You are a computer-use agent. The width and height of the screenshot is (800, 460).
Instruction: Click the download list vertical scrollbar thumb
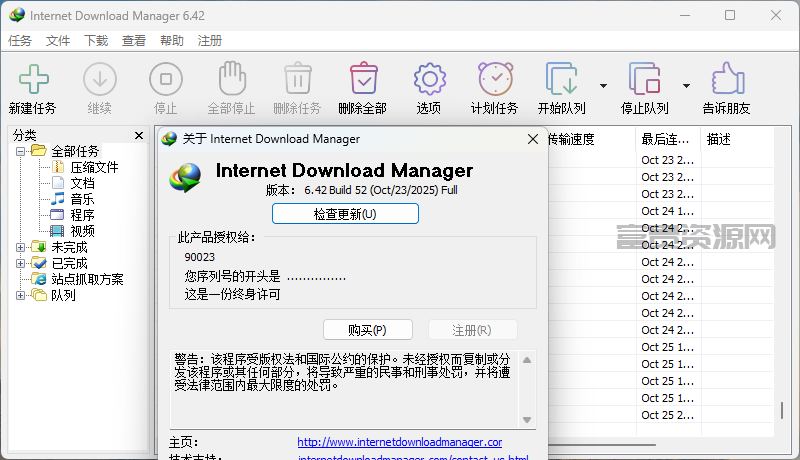click(x=782, y=411)
